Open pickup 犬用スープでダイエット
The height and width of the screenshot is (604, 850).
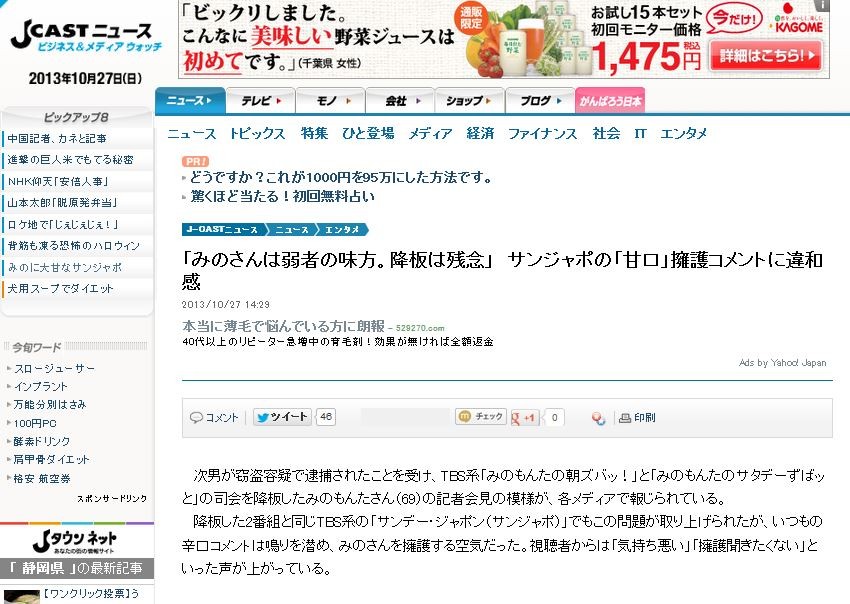(x=60, y=288)
